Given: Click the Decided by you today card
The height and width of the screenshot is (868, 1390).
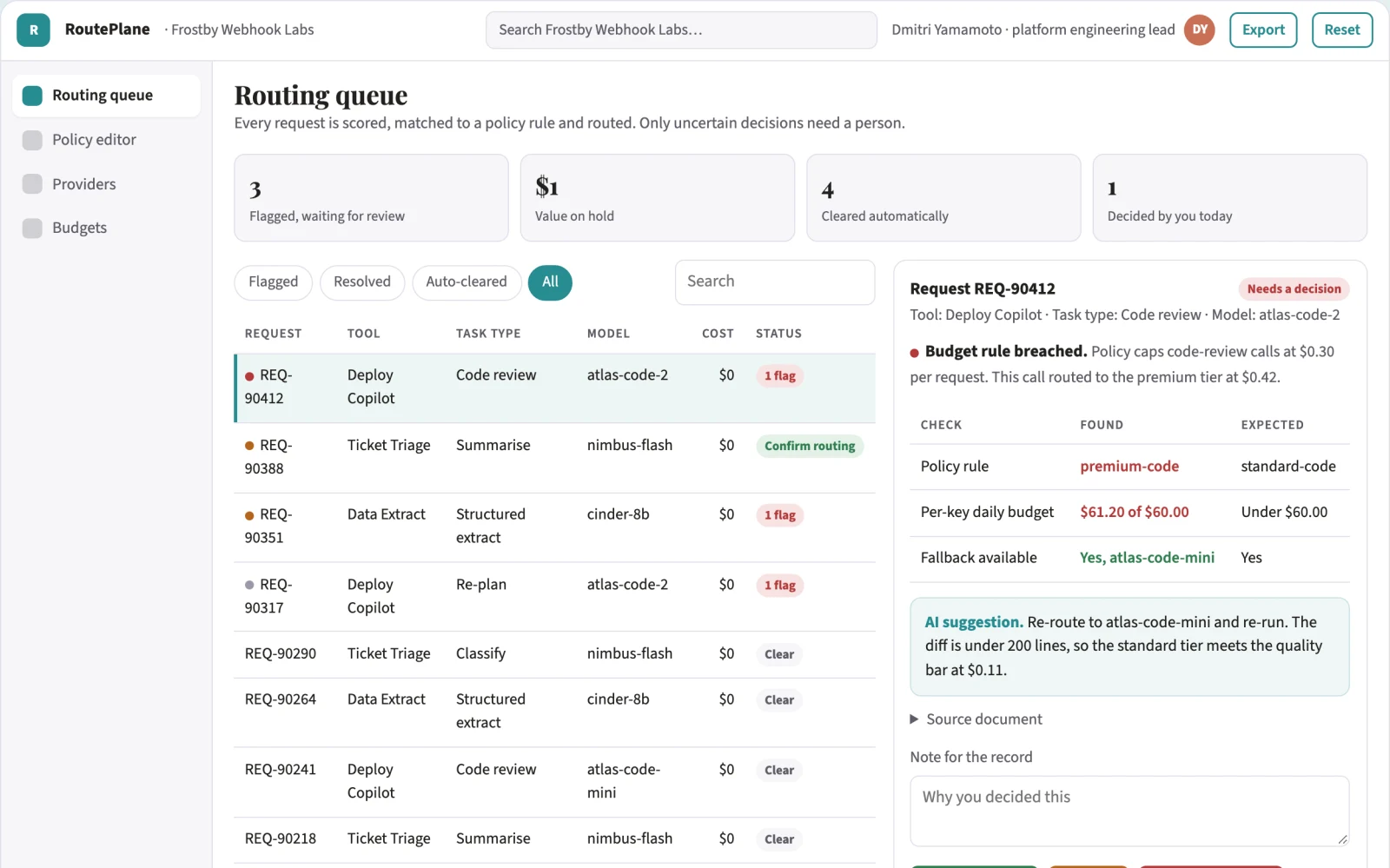Looking at the screenshot, I should coord(1230,198).
